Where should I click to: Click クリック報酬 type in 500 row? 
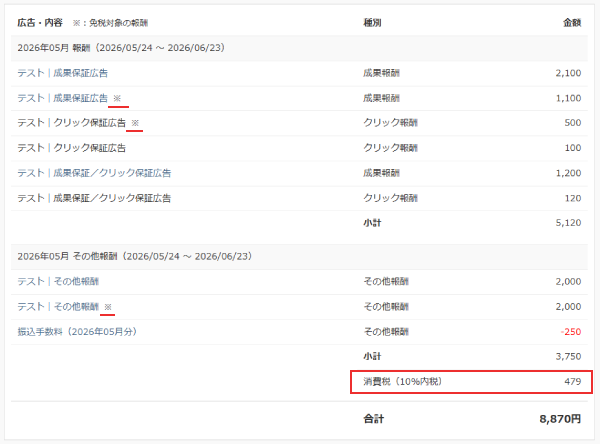pyautogui.click(x=390, y=123)
